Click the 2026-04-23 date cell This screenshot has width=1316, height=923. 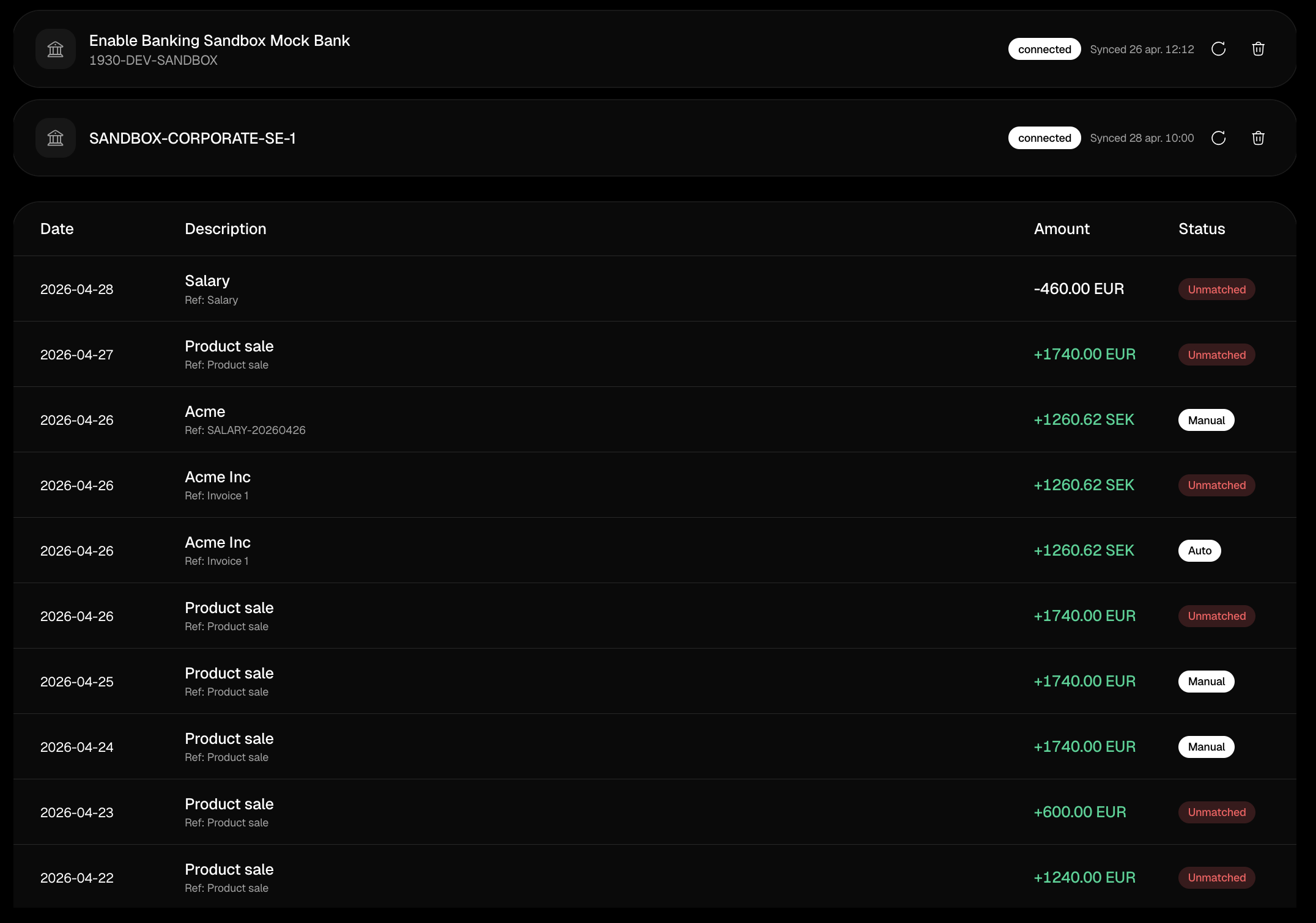coord(77,812)
